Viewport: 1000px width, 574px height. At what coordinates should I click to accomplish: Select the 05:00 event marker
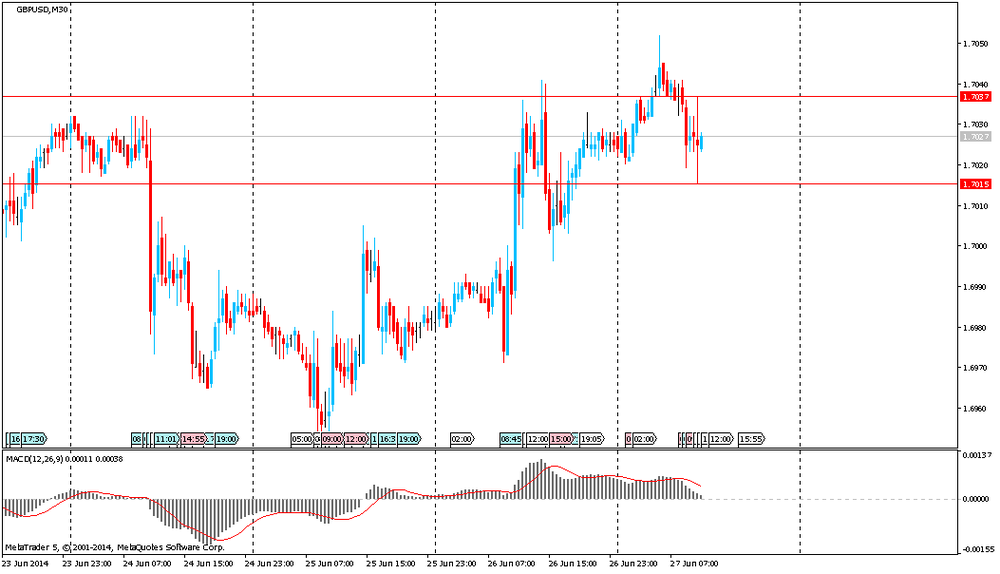click(302, 439)
